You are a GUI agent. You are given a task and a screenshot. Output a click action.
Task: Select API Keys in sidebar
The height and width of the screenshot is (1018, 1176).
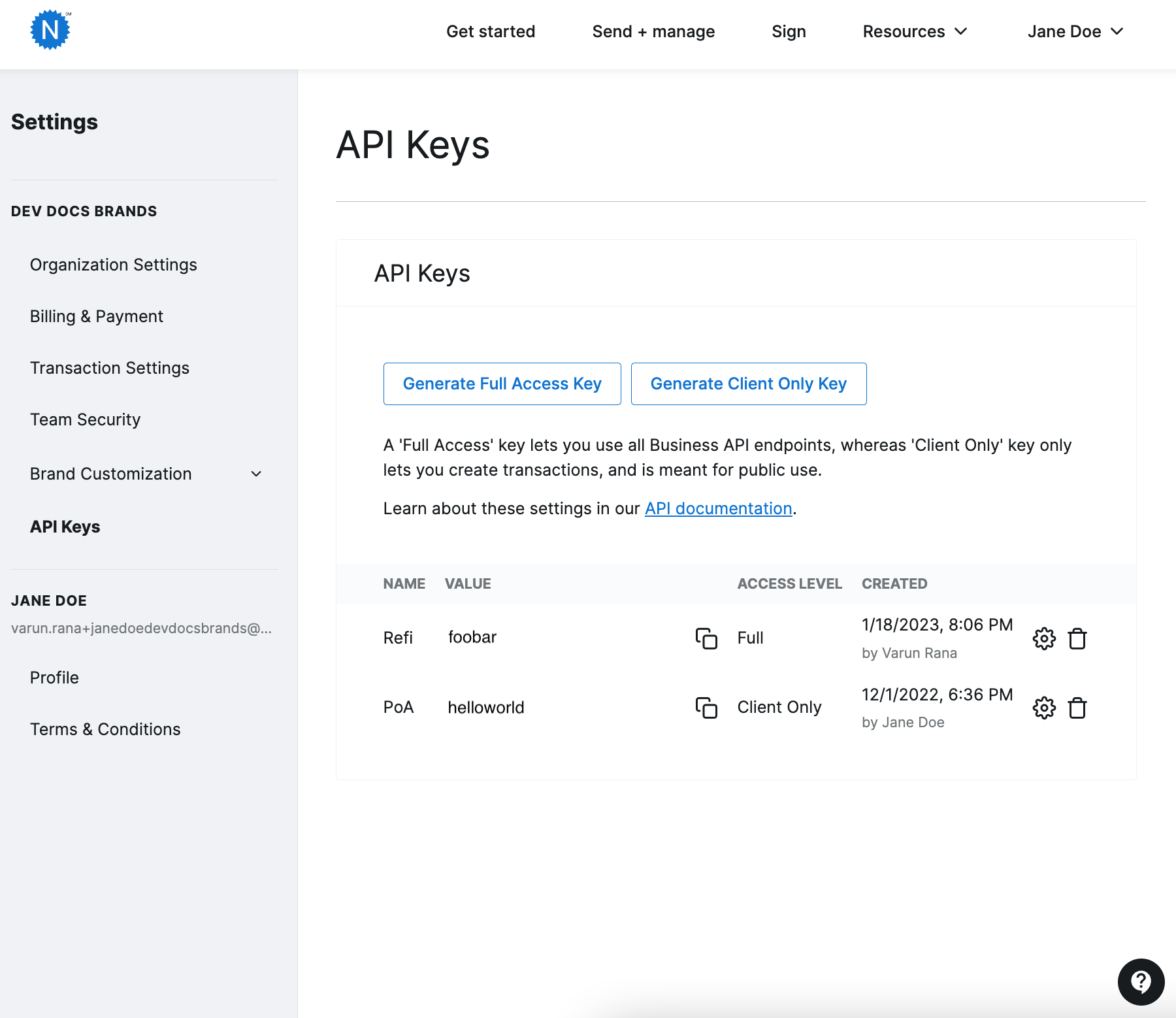click(65, 527)
